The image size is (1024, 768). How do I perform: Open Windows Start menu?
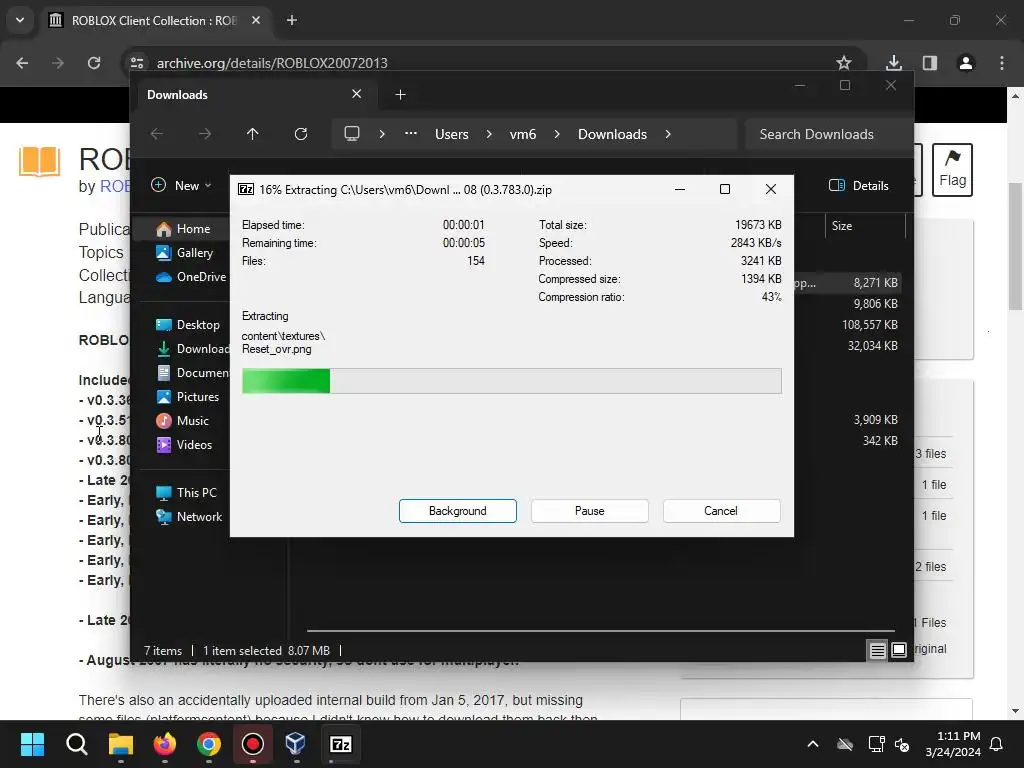point(33,744)
